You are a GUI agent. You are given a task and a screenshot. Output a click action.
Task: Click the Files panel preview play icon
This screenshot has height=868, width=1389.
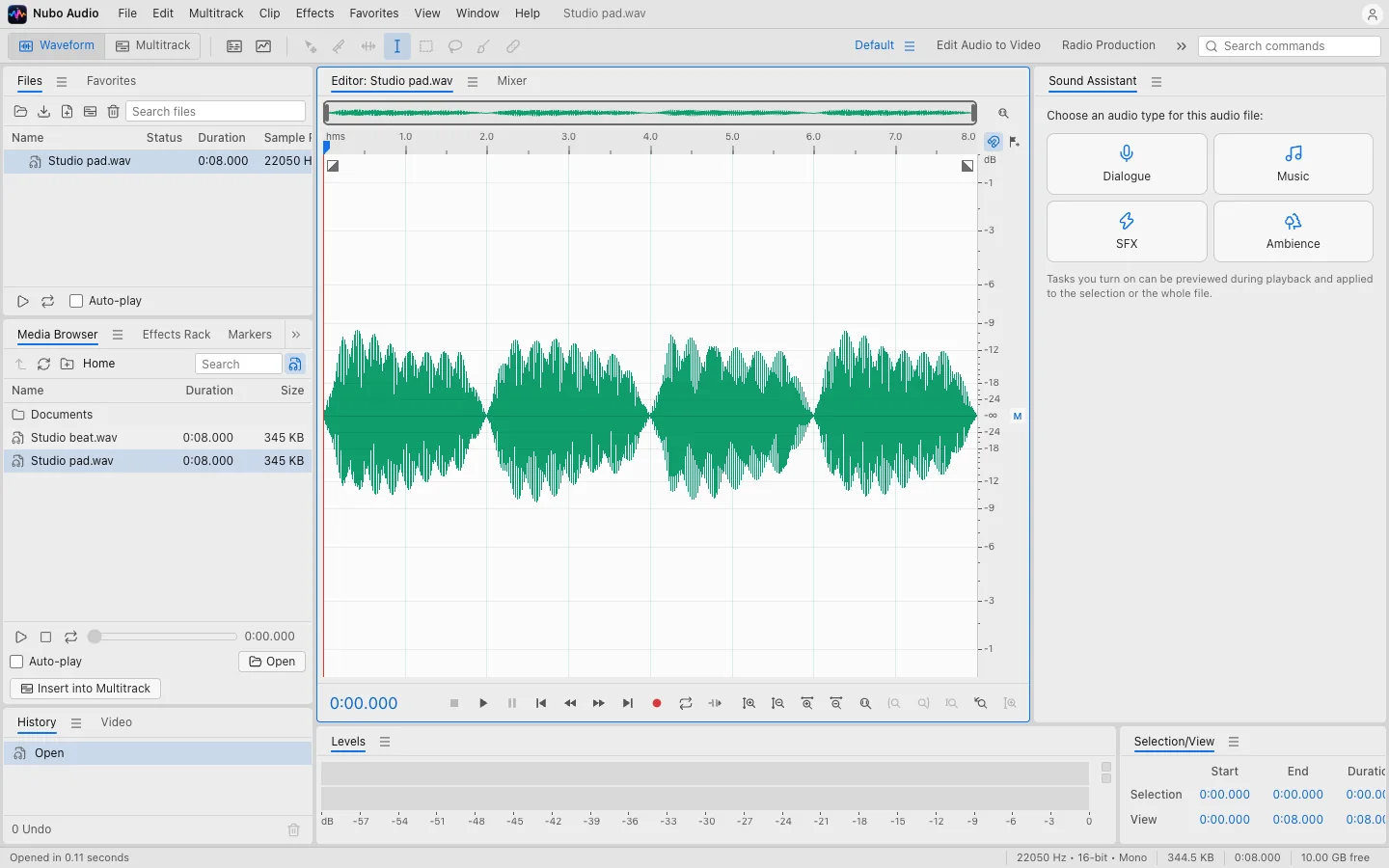pyautogui.click(x=23, y=301)
